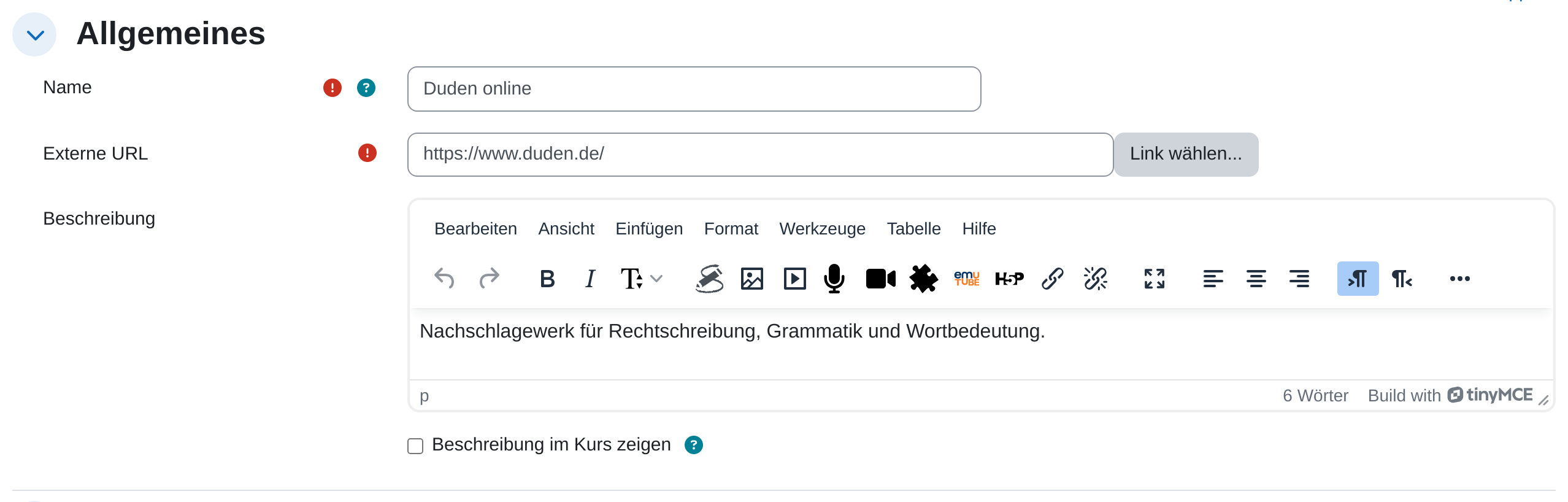Insert a link with the chain icon
This screenshot has height=502, width=1568.
(1053, 279)
